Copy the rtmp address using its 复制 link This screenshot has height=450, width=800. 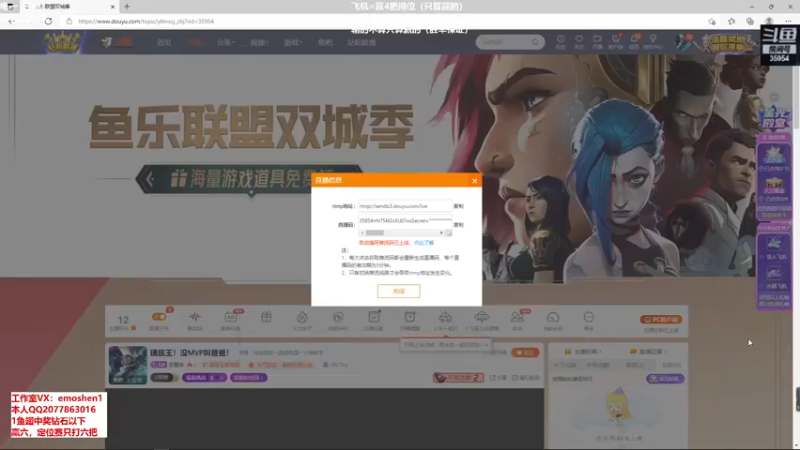pos(459,206)
